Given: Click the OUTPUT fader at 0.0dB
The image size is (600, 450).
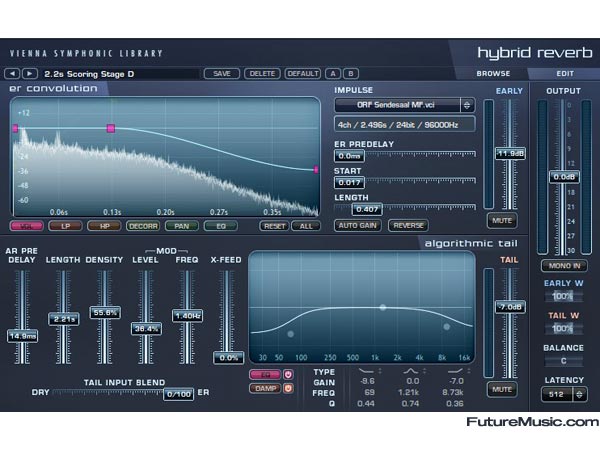Looking at the screenshot, I should (564, 177).
